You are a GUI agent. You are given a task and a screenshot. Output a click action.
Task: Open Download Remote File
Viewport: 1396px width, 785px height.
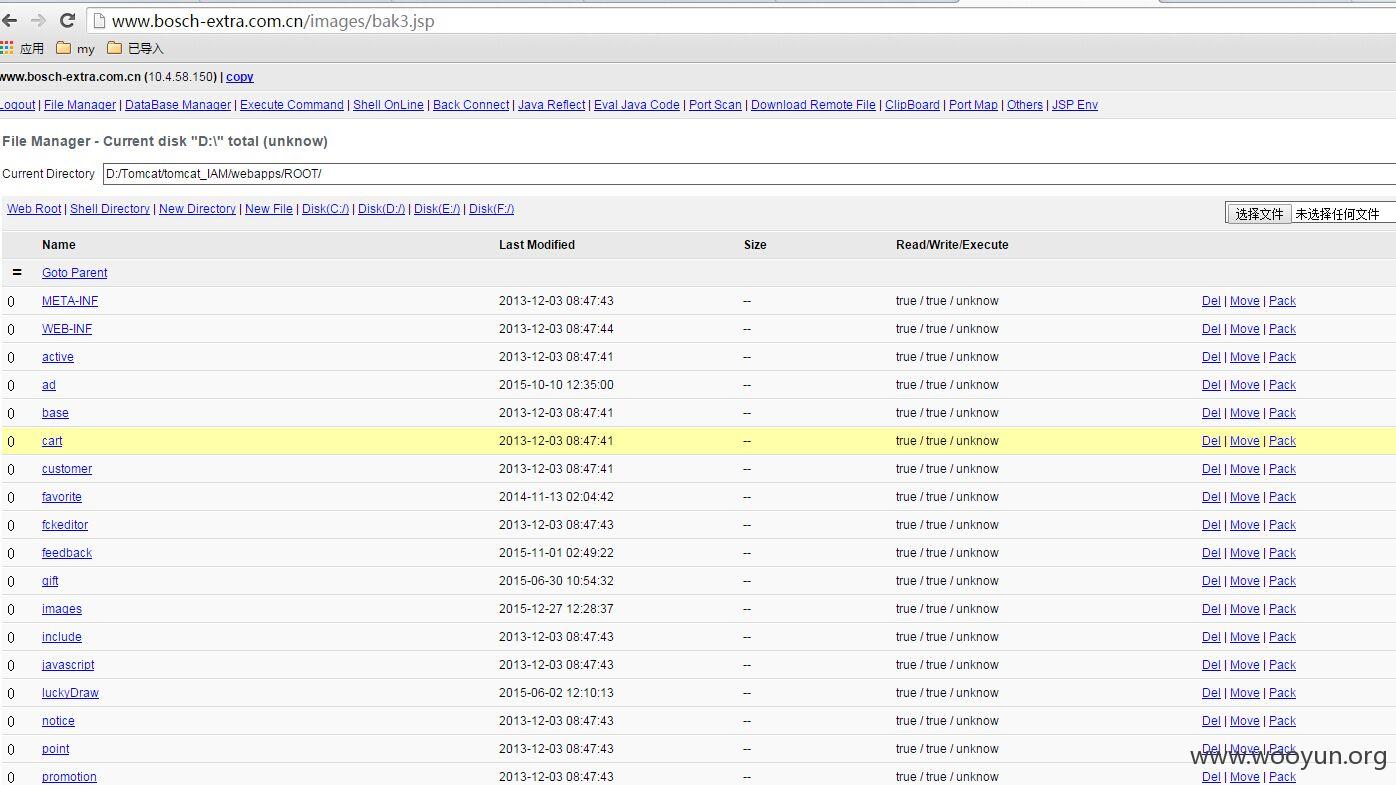(x=813, y=105)
